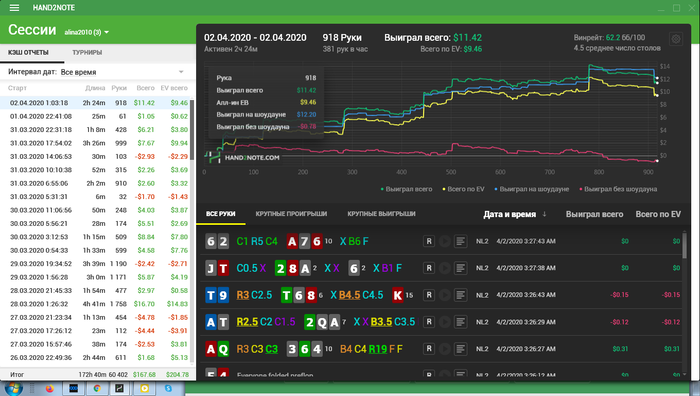The height and width of the screenshot is (396, 700).
Task: Select session 30.03.2020 3:12:53
Action: (95, 237)
